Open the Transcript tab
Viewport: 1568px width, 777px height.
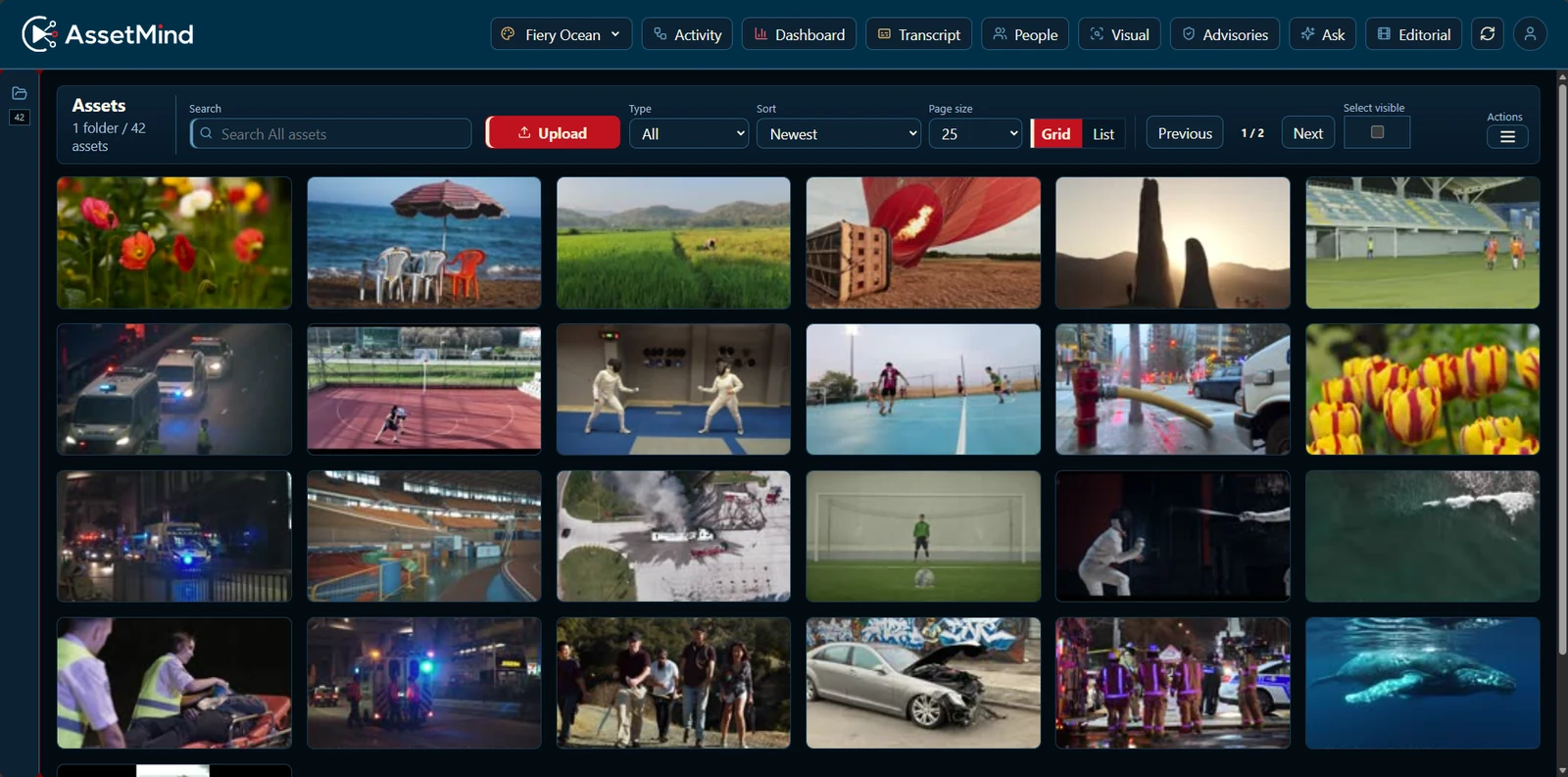pyautogui.click(x=919, y=34)
